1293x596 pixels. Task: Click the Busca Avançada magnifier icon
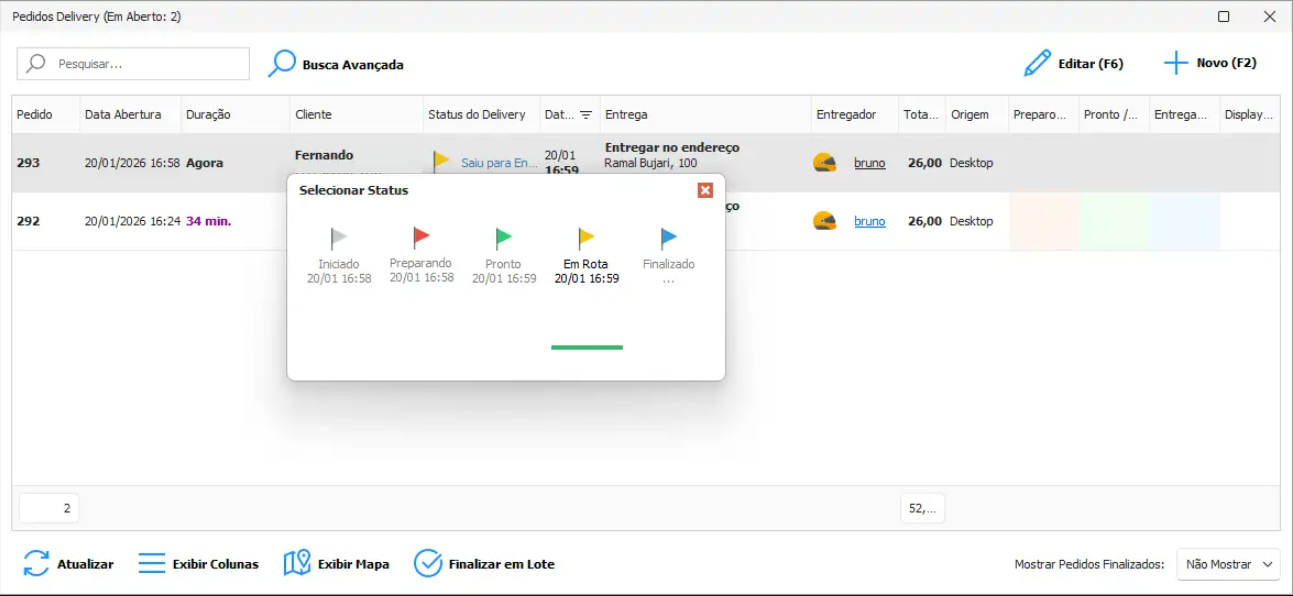[282, 64]
